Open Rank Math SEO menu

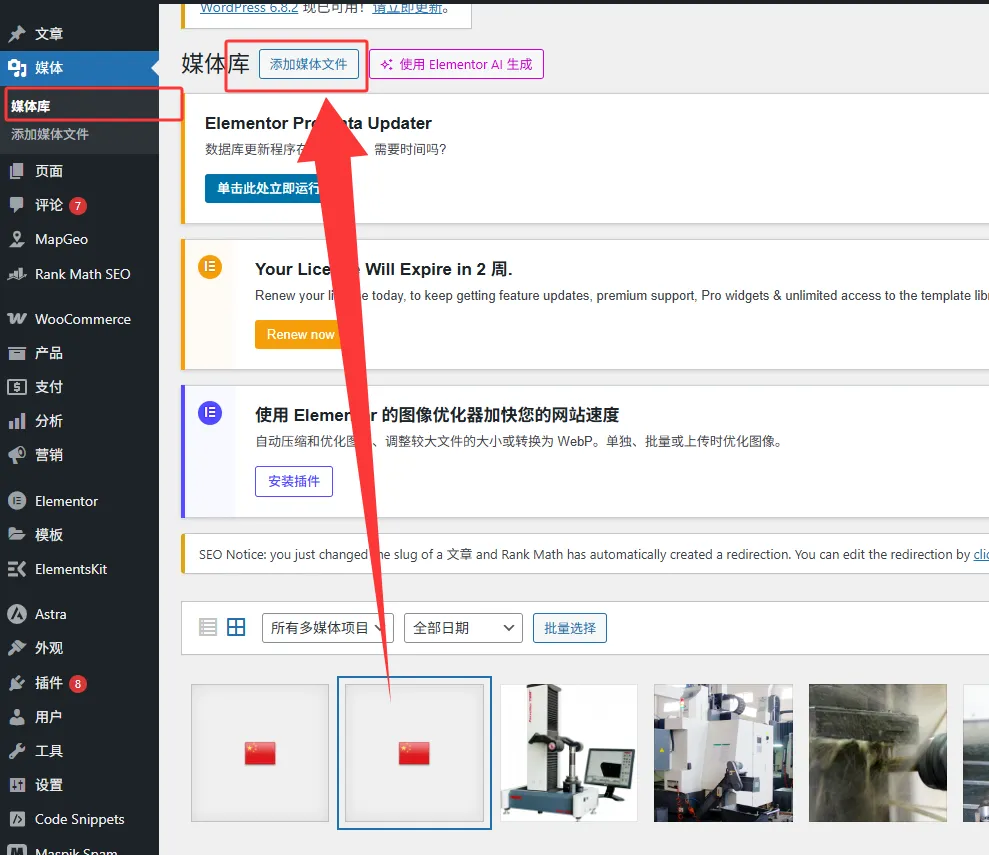[x=82, y=274]
